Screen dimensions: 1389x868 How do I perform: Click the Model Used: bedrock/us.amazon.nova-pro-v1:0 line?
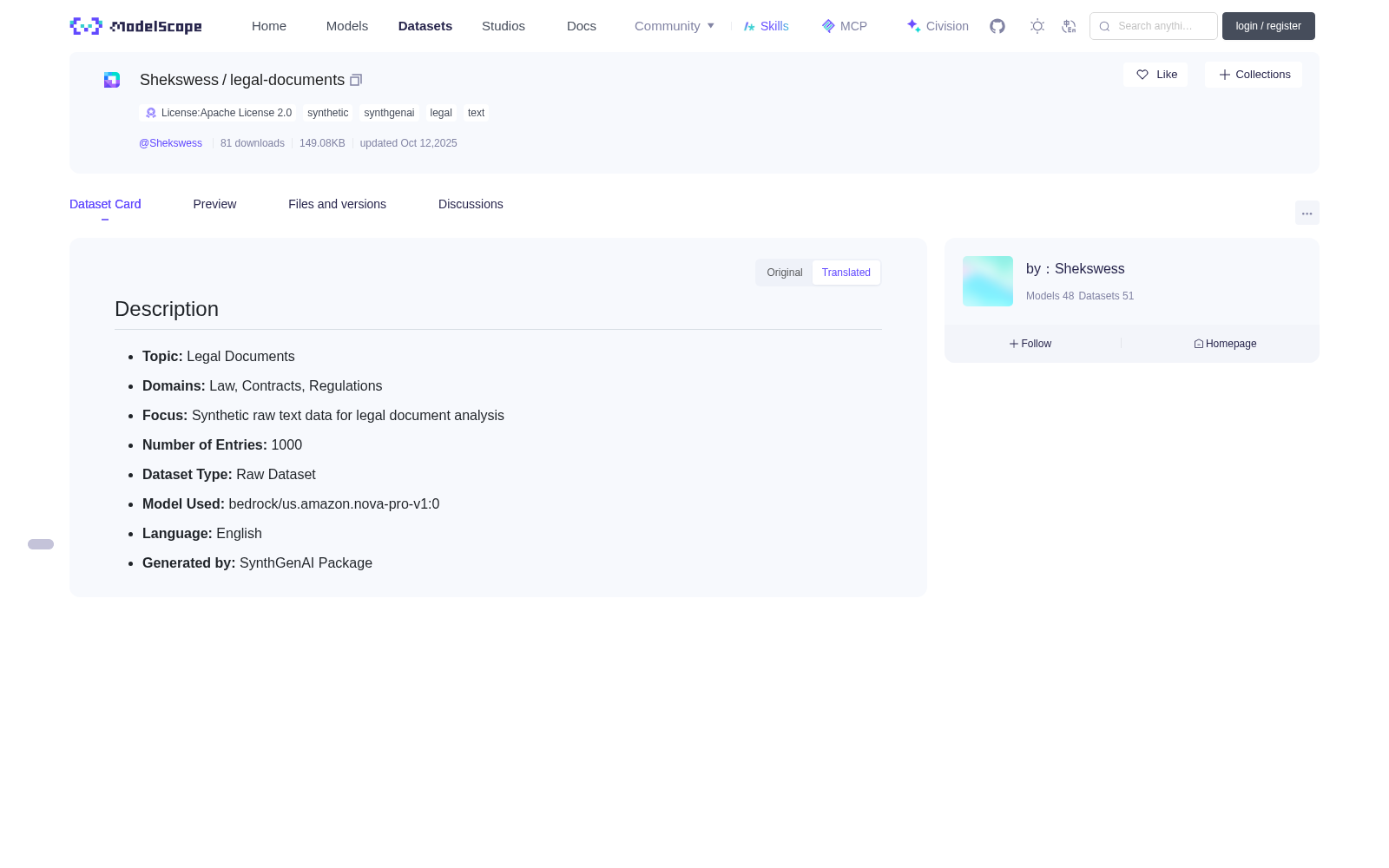291,504
